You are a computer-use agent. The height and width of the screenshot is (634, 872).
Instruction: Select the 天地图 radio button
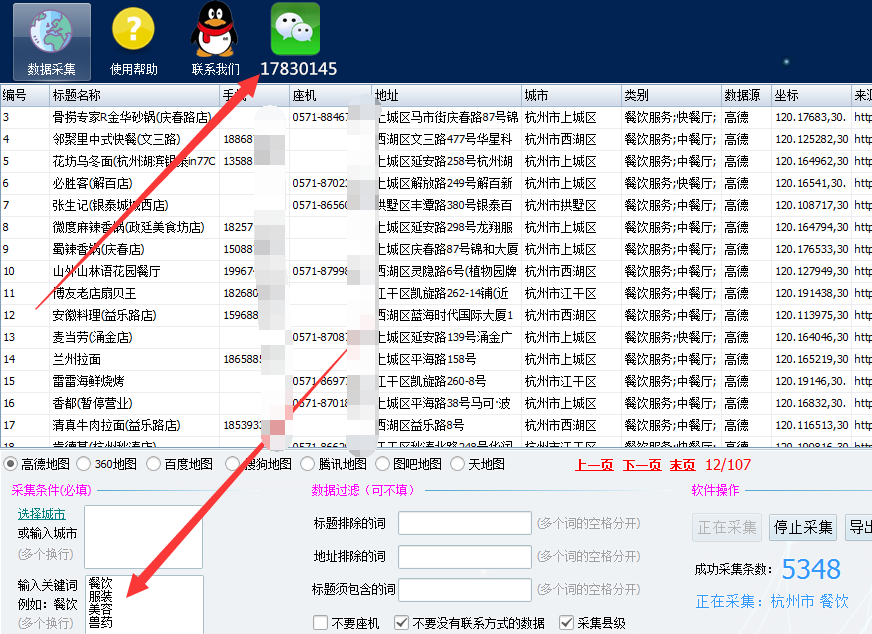457,464
